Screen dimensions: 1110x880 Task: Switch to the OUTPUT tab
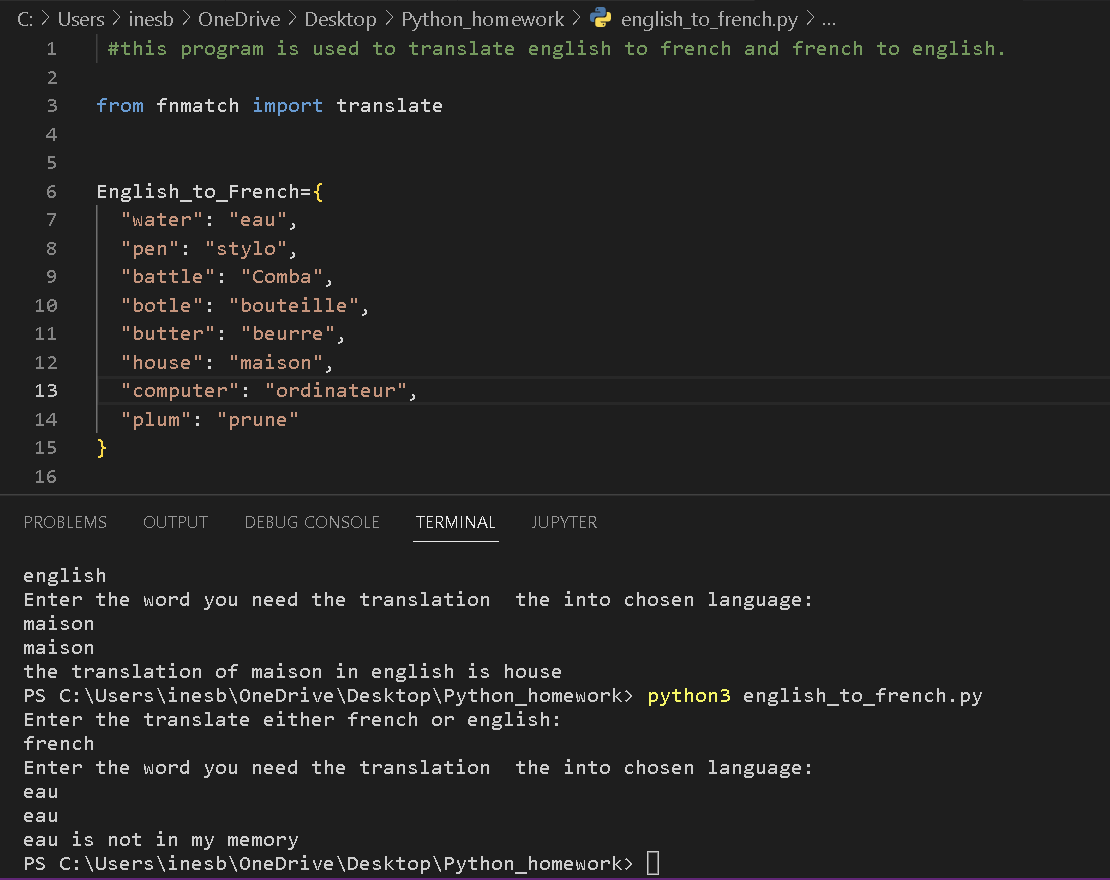point(176,522)
